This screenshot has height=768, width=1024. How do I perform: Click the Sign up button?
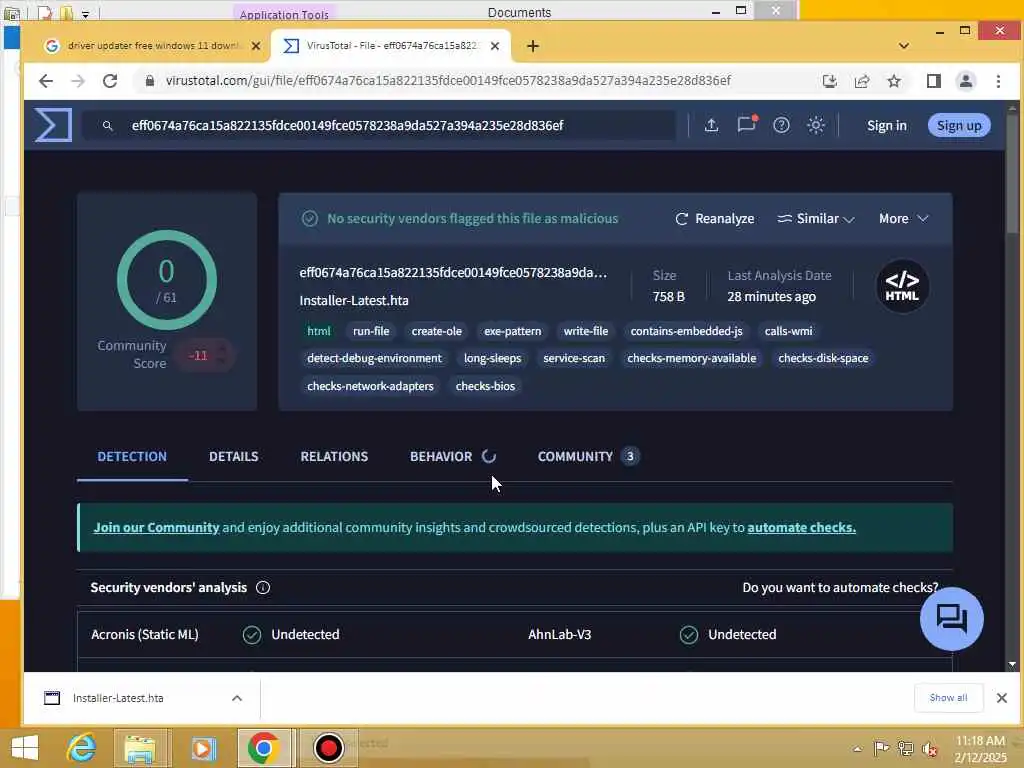(959, 125)
